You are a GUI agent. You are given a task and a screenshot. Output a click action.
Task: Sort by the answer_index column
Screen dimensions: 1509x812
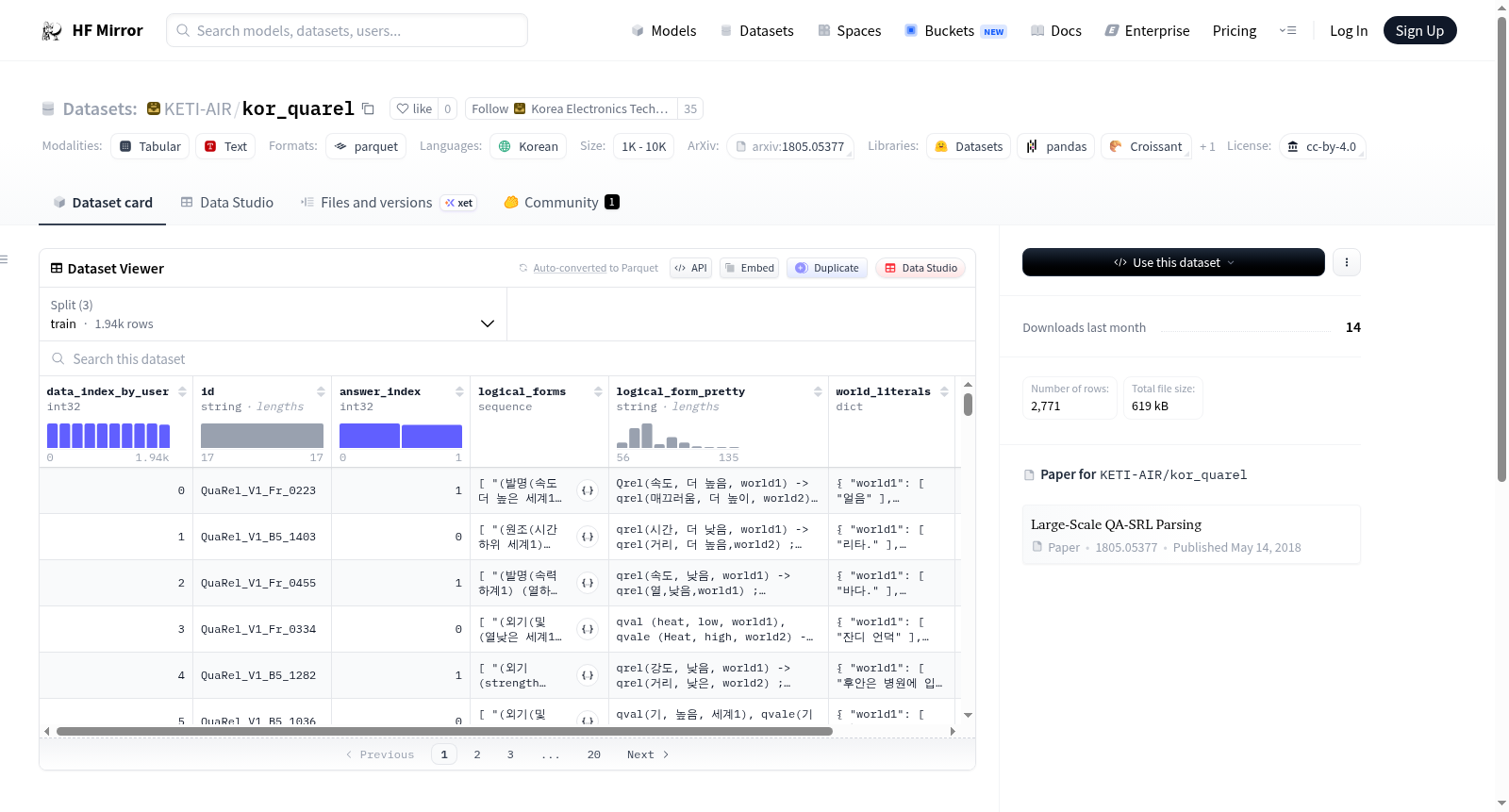[x=459, y=391]
